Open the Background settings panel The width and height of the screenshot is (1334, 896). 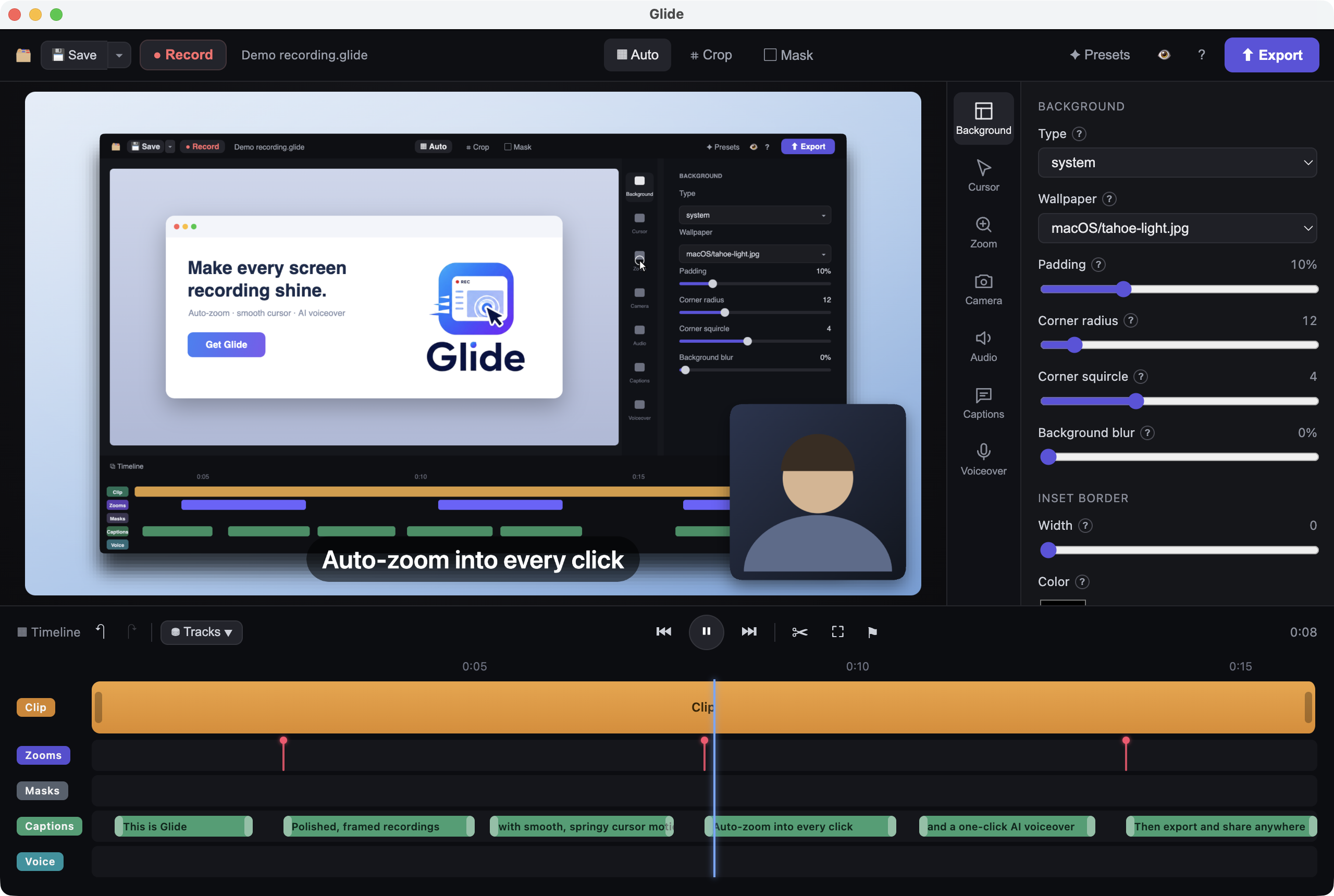[x=983, y=118]
